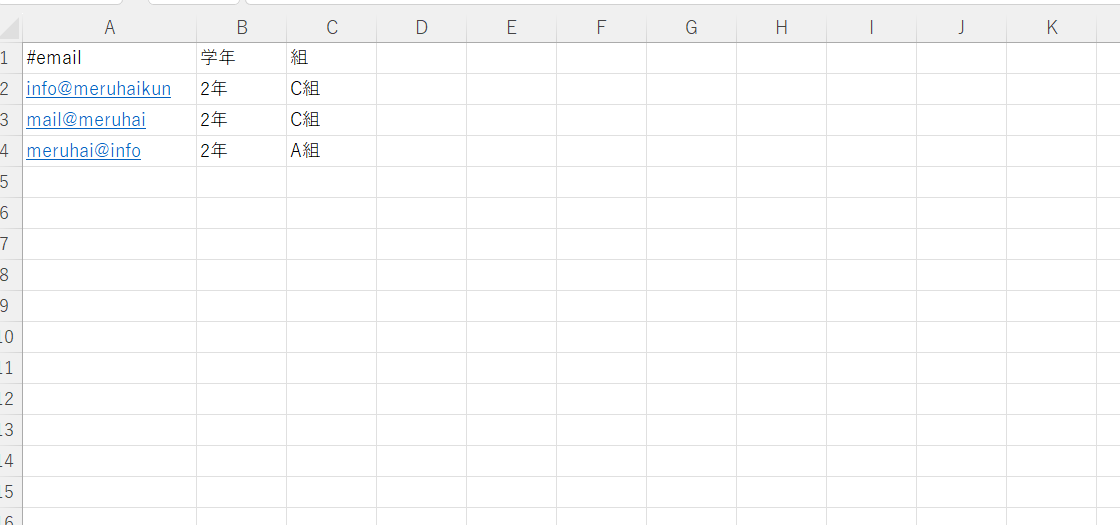Screen dimensions: 1120x525
Task: Click the meruhai@info email link
Action: [x=83, y=151]
